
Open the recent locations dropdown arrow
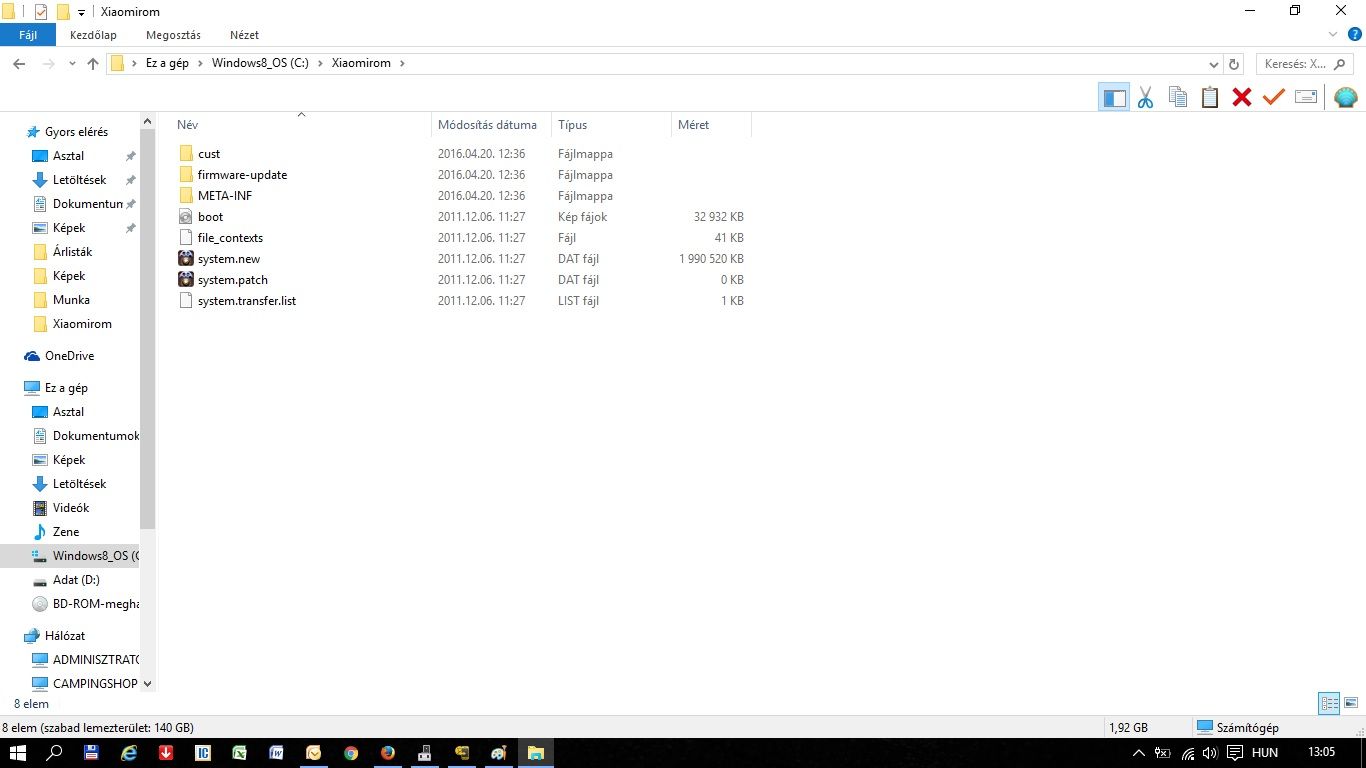[x=72, y=63]
